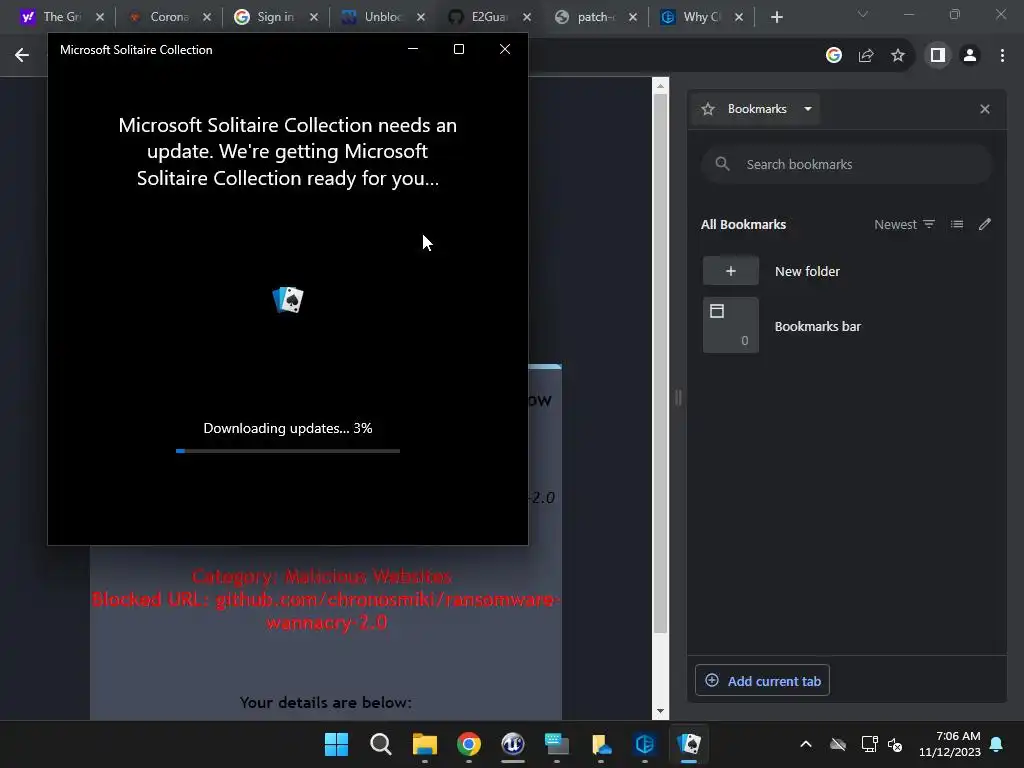
Task: Close the E2Guar tab
Action: (x=527, y=17)
